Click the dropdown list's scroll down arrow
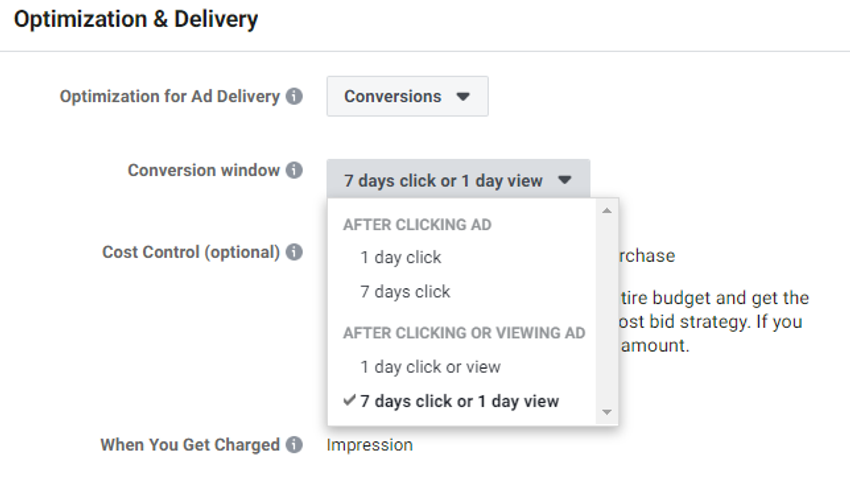 [605, 412]
